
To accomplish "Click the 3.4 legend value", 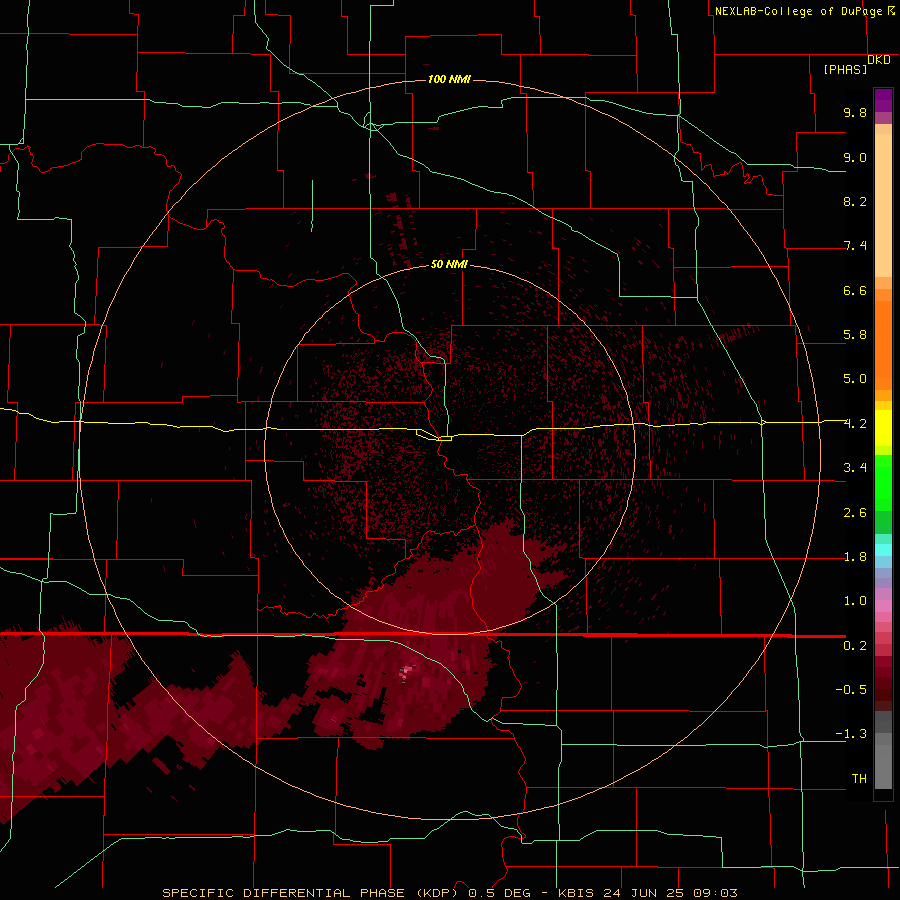I will click(x=855, y=468).
